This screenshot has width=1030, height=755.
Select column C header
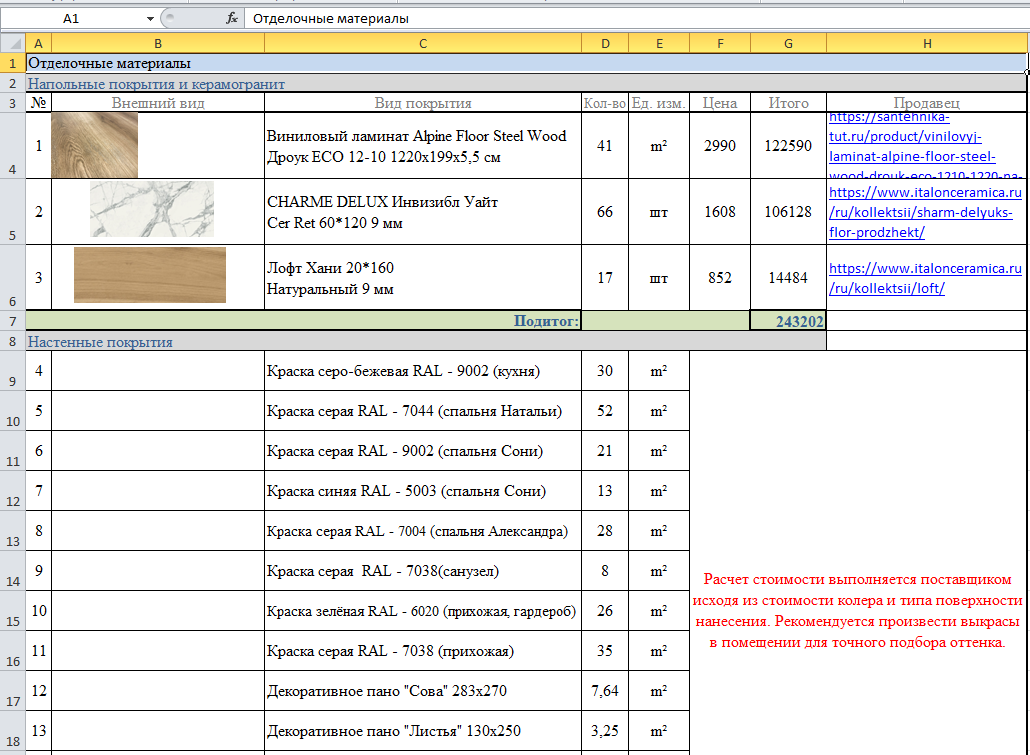click(x=423, y=43)
